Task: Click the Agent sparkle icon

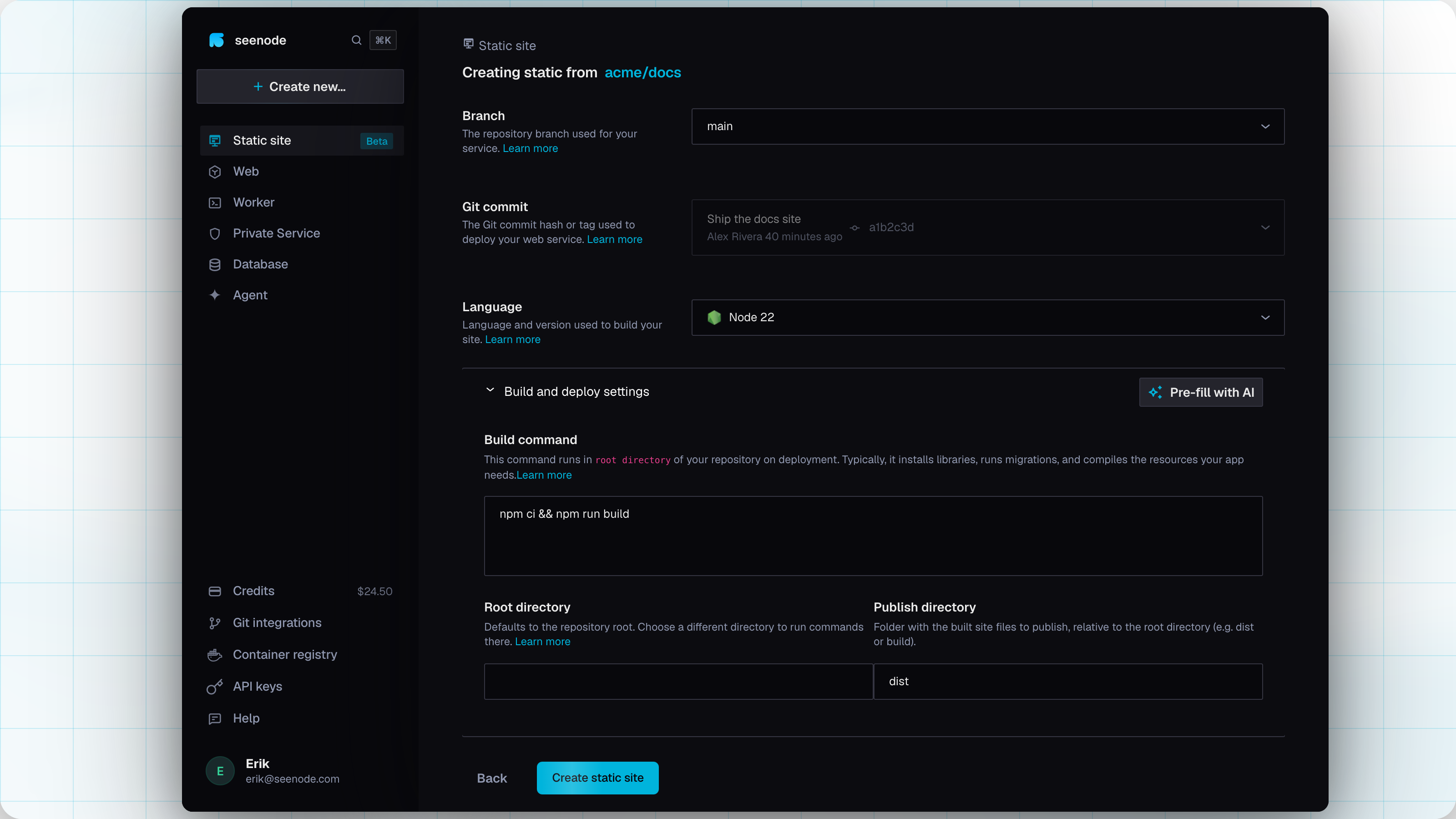Action: (x=215, y=295)
